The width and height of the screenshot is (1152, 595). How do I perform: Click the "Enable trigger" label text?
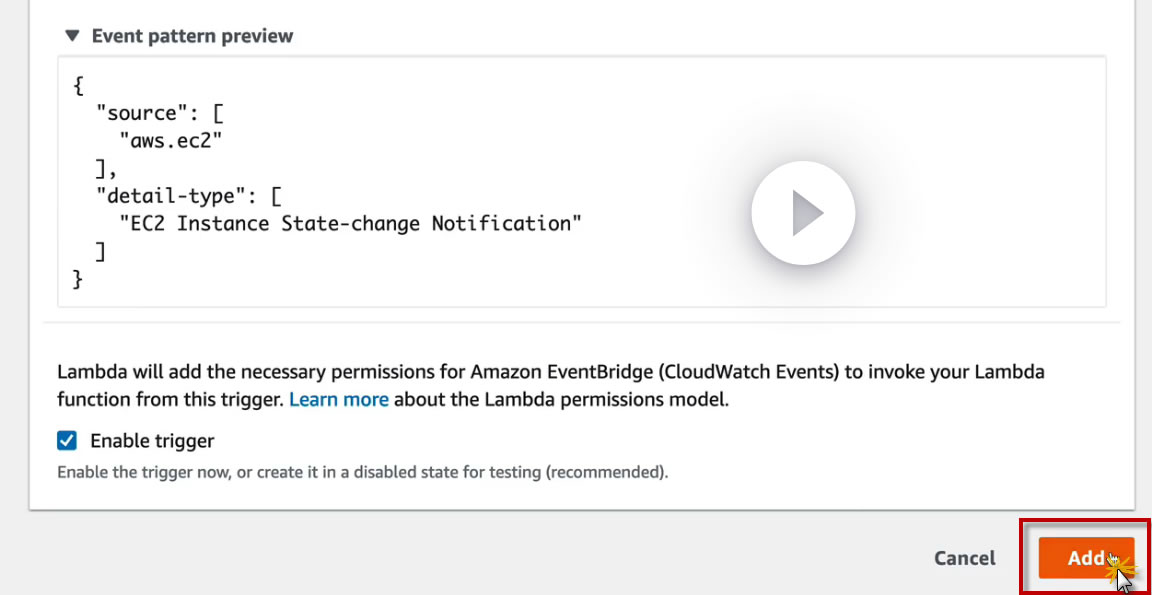[x=152, y=441]
